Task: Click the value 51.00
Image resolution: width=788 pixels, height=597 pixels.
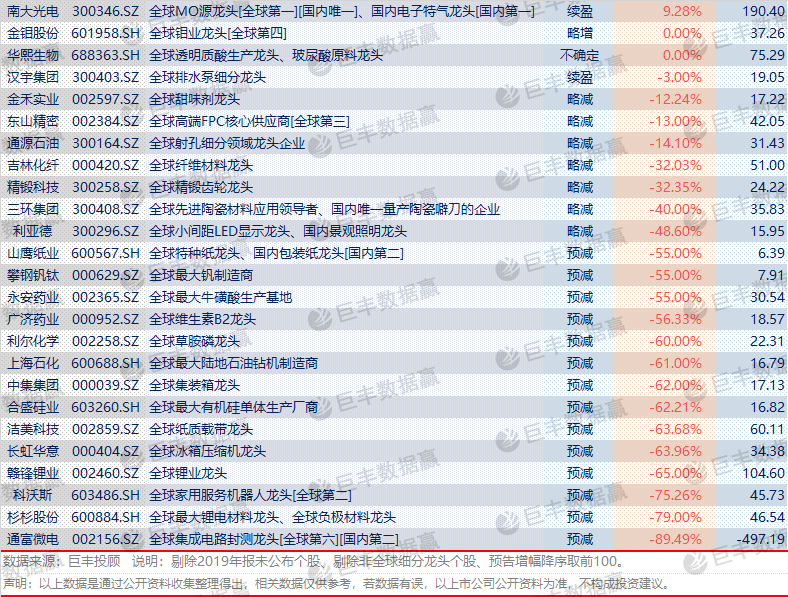Action: (767, 165)
